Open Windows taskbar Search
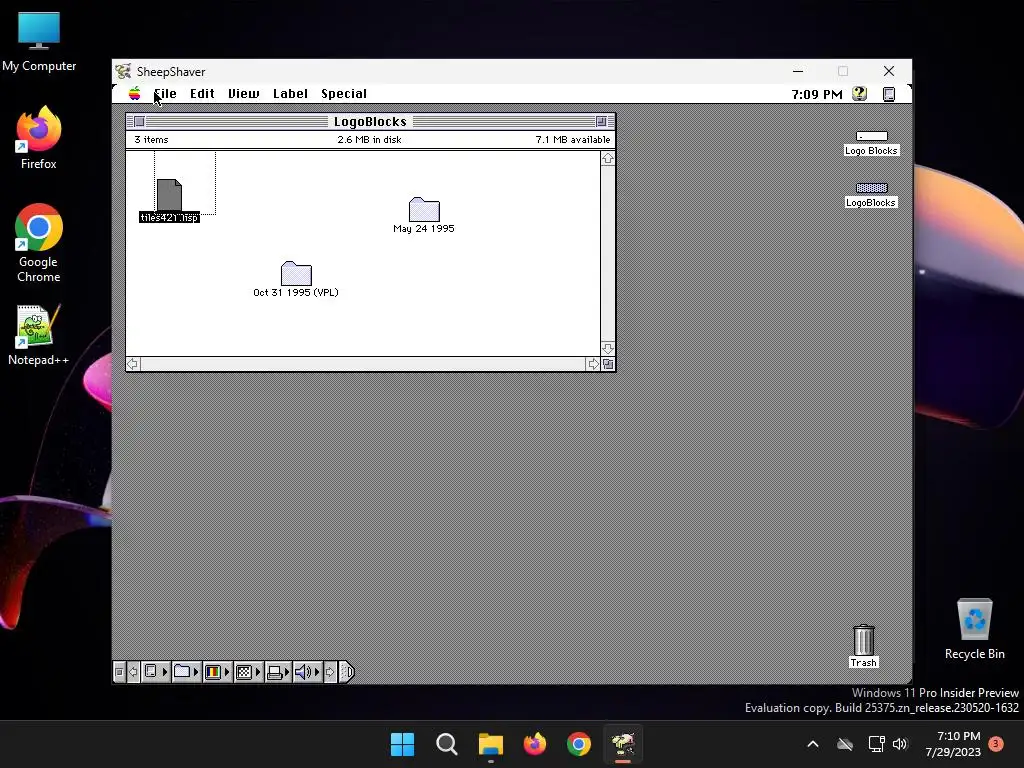Screen dimensions: 1024x768 point(447,744)
